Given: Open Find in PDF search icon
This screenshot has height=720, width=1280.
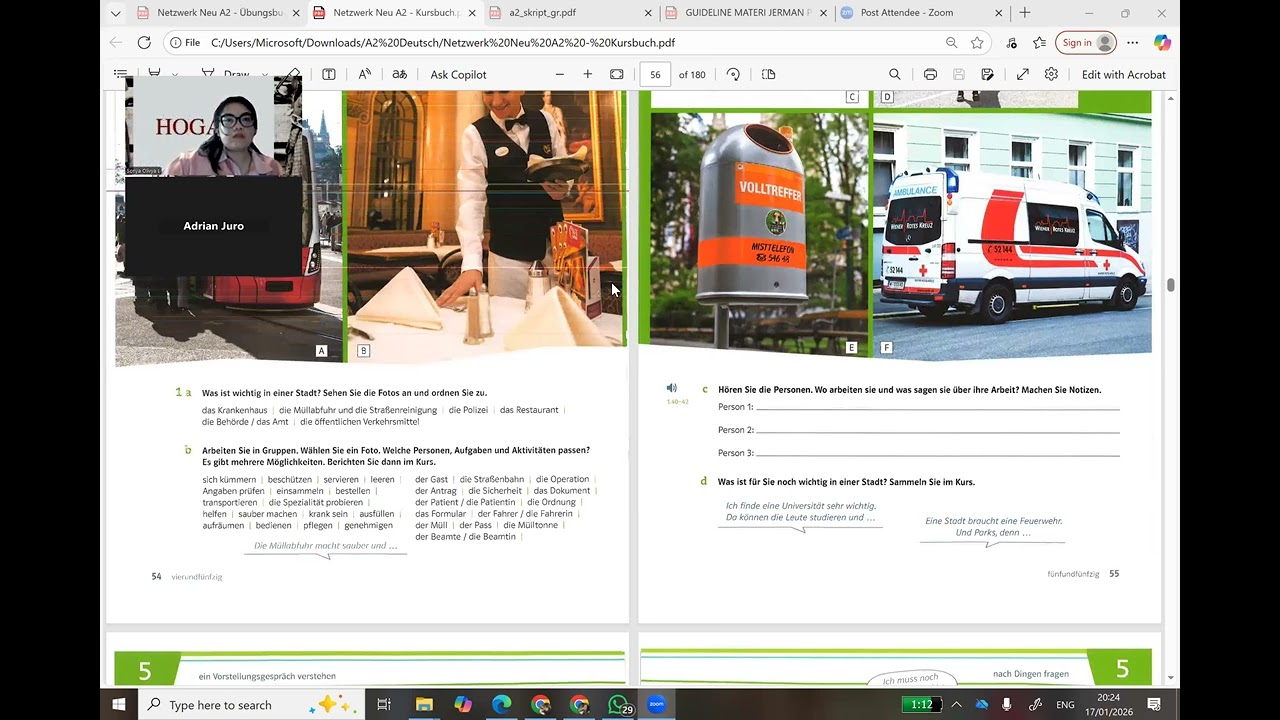Looking at the screenshot, I should point(895,74).
